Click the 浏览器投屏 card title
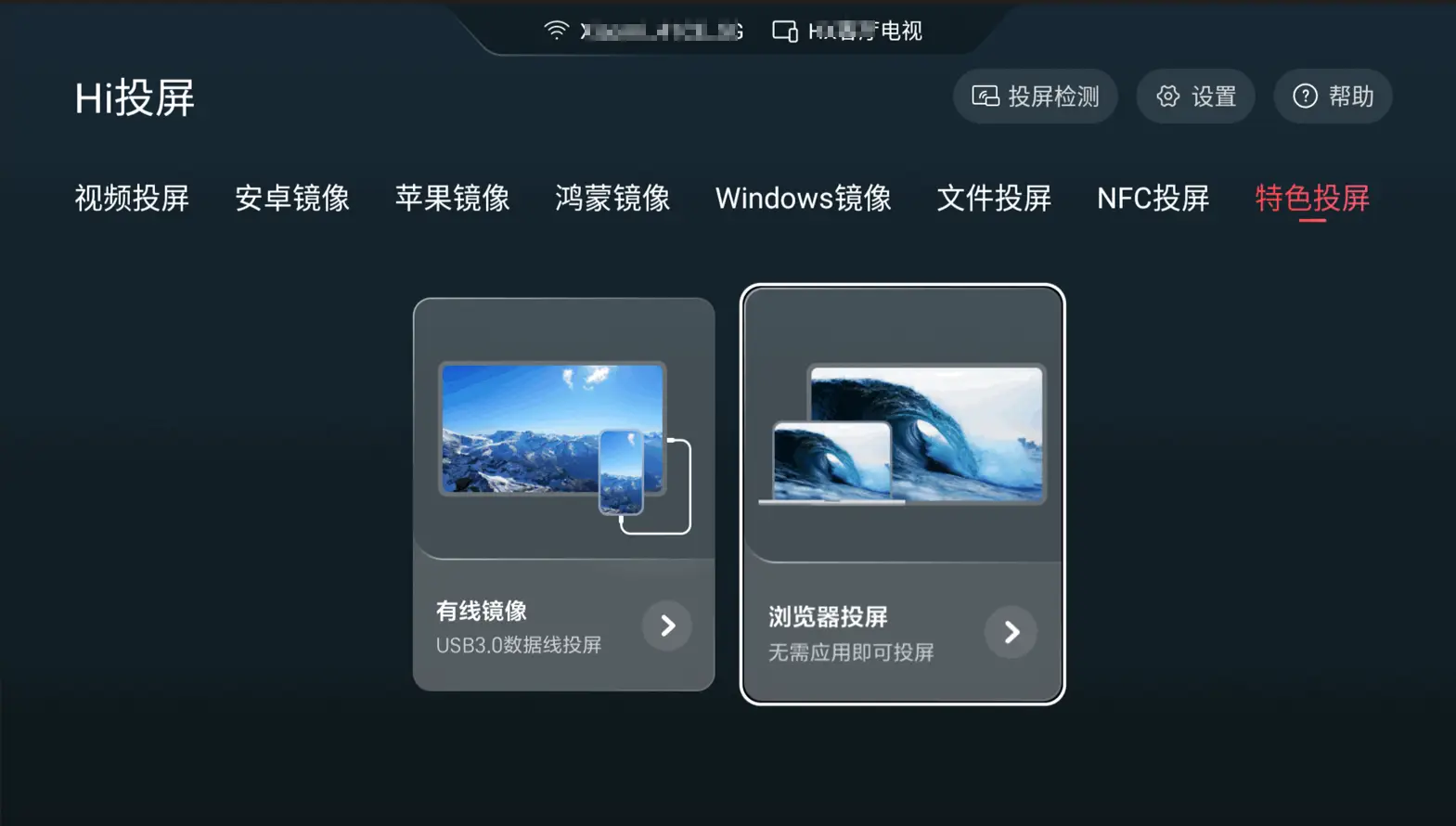This screenshot has height=826, width=1456. coord(828,617)
